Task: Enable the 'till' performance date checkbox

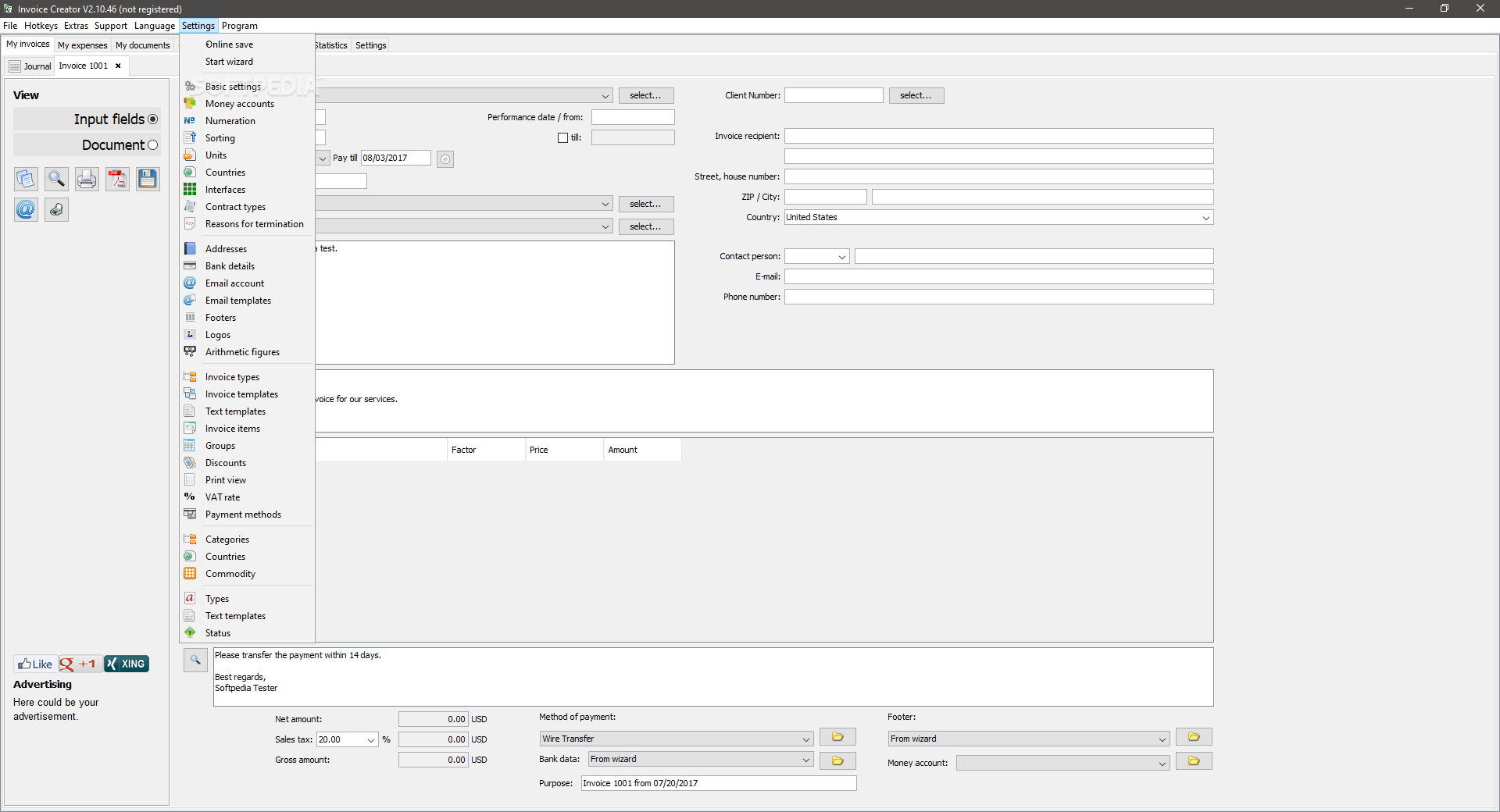Action: point(562,138)
